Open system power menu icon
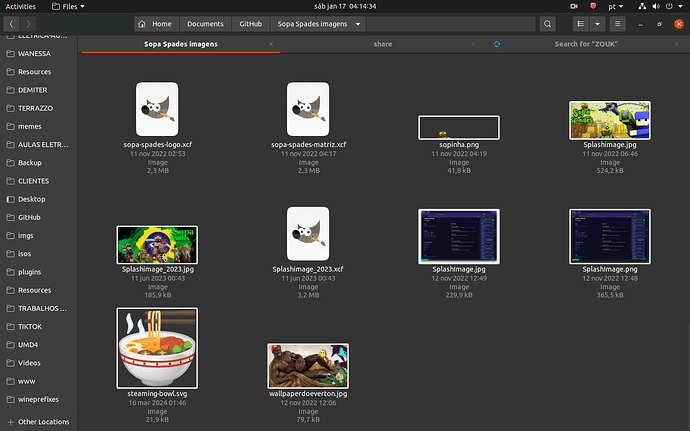This screenshot has height=431, width=690. click(669, 6)
